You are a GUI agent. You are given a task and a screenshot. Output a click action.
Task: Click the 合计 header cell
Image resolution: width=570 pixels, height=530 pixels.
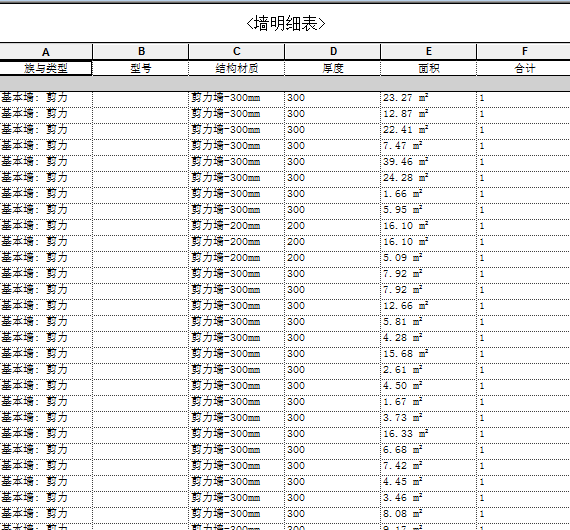pyautogui.click(x=524, y=68)
